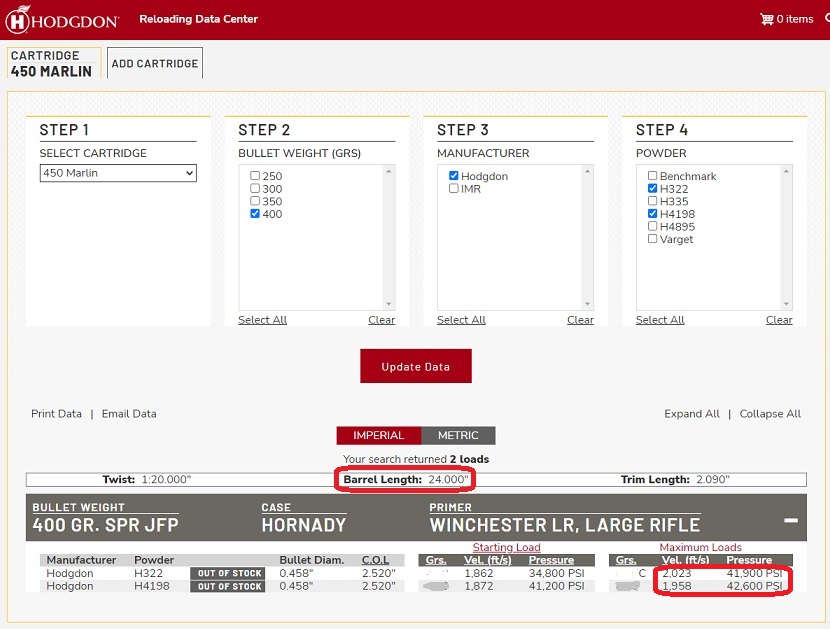830x629 pixels.
Task: Click the Trim Length 2.090" value
Action: point(712,480)
